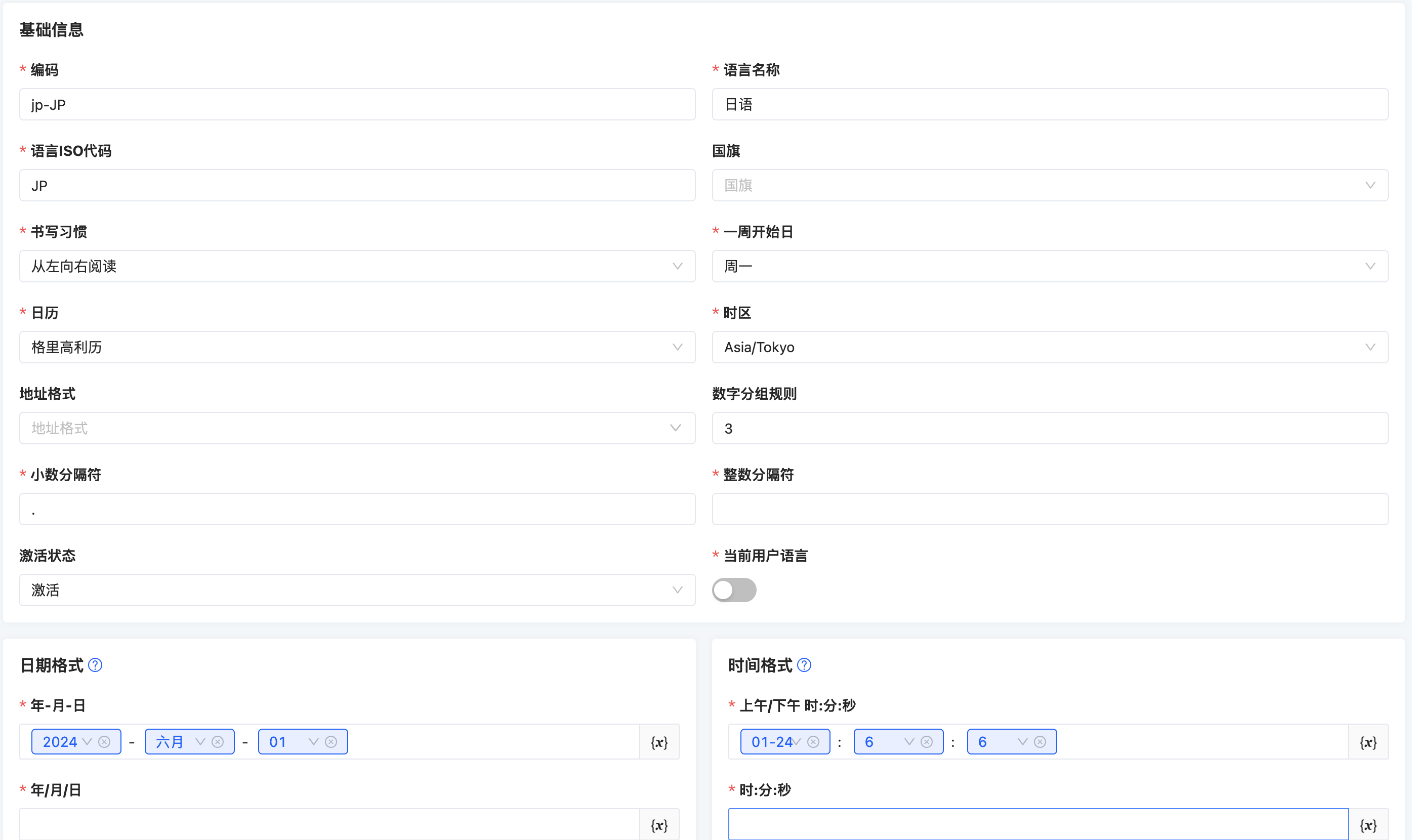Clear the 01-24 hour format tag
The image size is (1412, 840).
pyautogui.click(x=813, y=742)
